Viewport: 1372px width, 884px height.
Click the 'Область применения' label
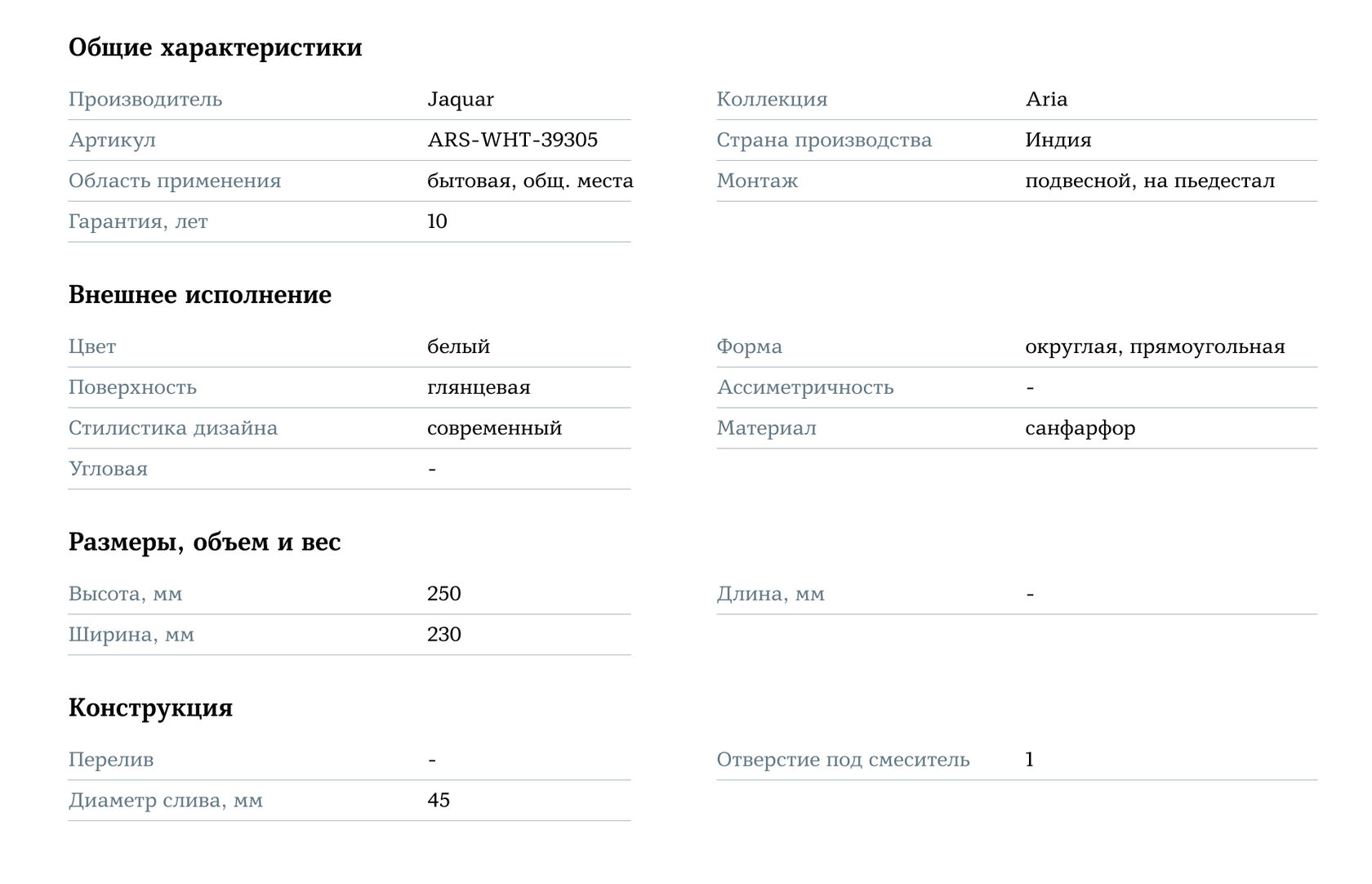[175, 181]
